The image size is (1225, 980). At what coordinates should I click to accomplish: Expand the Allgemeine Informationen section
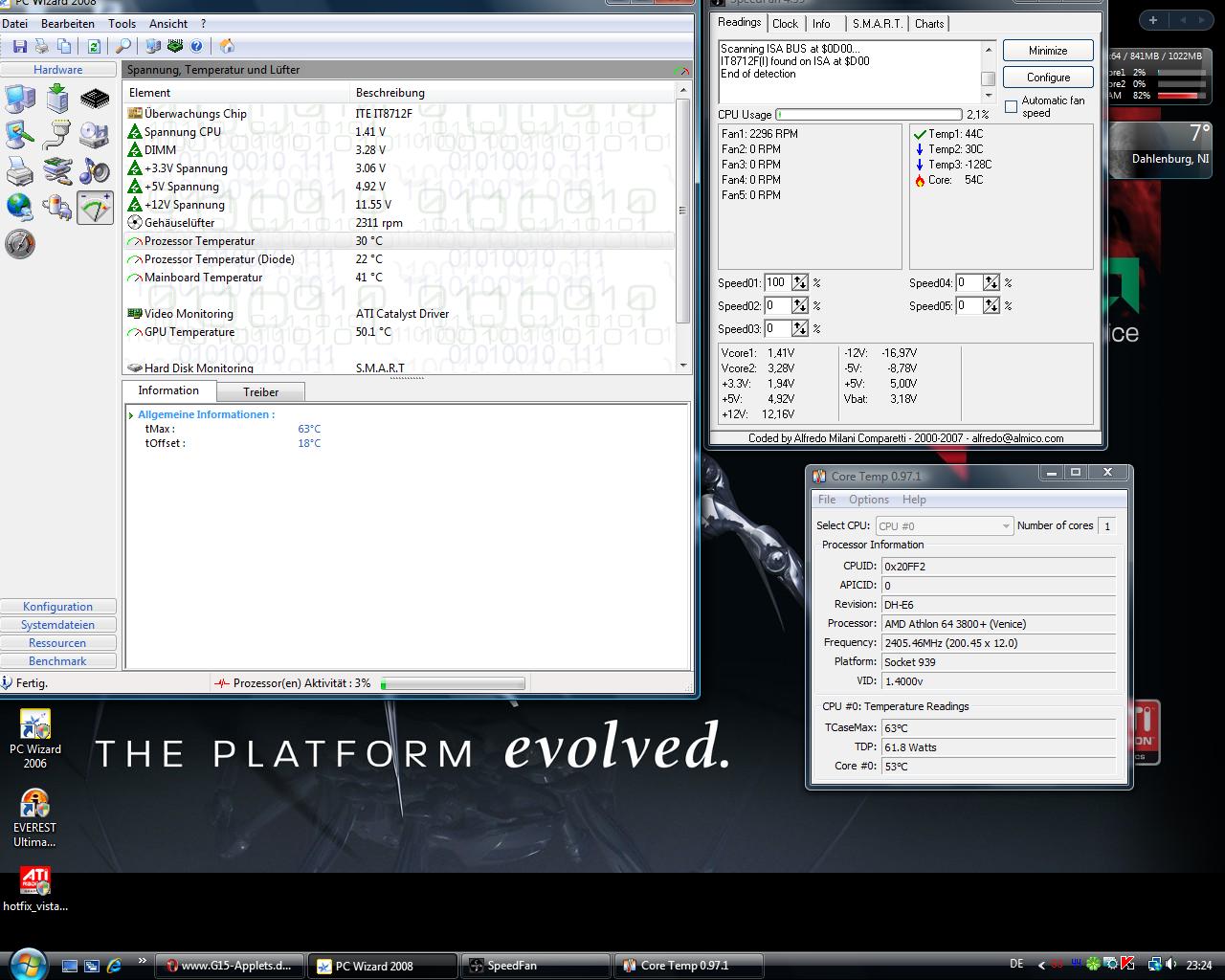pyautogui.click(x=131, y=415)
